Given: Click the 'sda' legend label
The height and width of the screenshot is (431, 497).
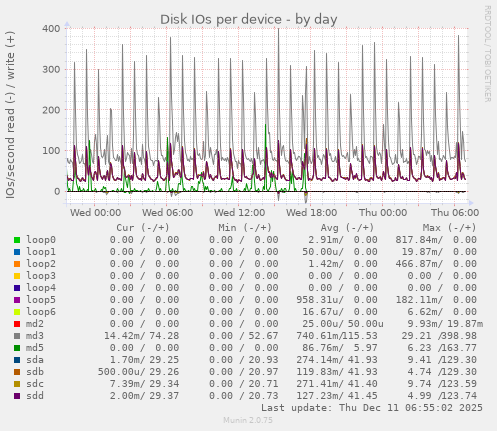Looking at the screenshot, I should tap(35, 360).
